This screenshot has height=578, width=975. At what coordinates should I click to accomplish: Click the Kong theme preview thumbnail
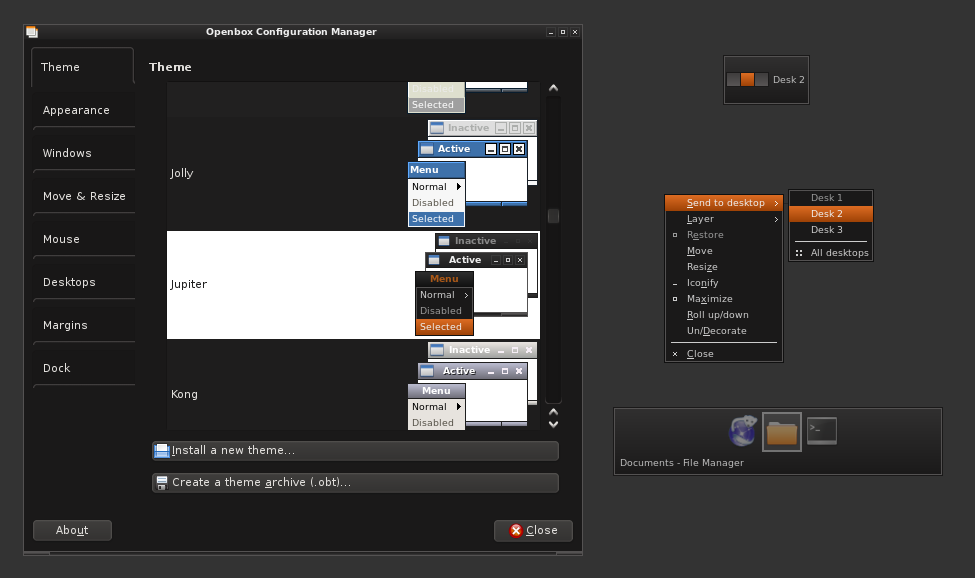pos(472,385)
